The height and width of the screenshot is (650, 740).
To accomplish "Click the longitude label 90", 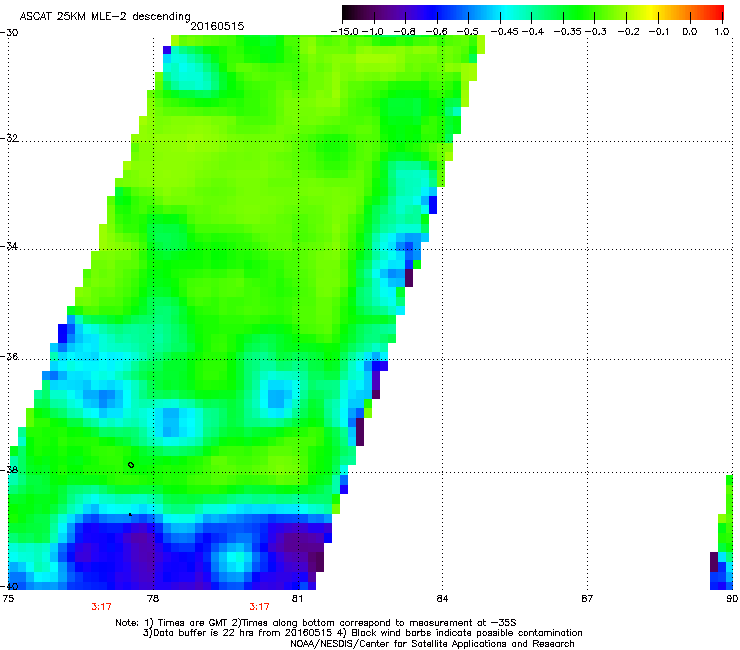I will click(x=732, y=599).
